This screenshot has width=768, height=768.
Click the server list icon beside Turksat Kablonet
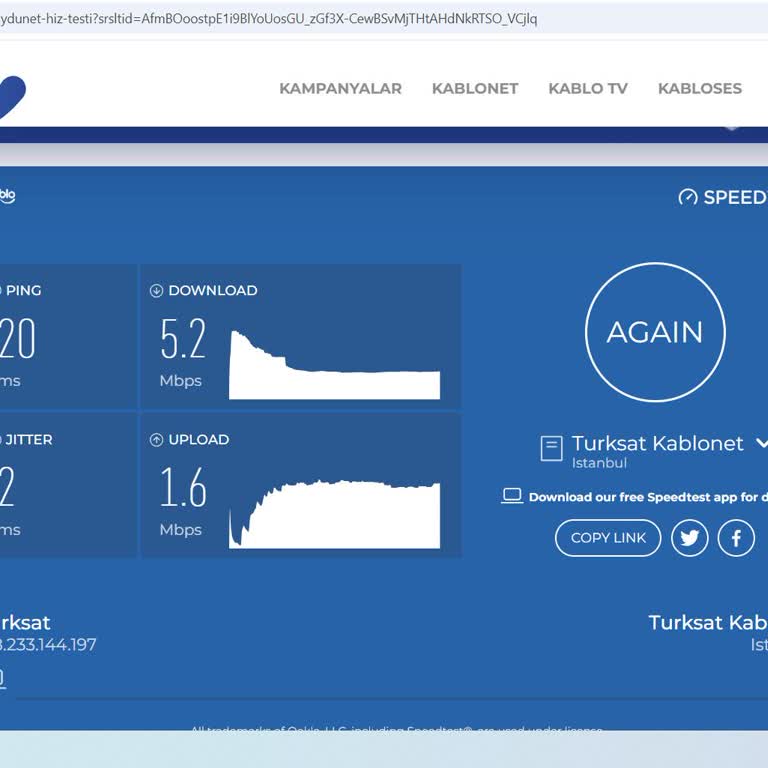pos(551,448)
